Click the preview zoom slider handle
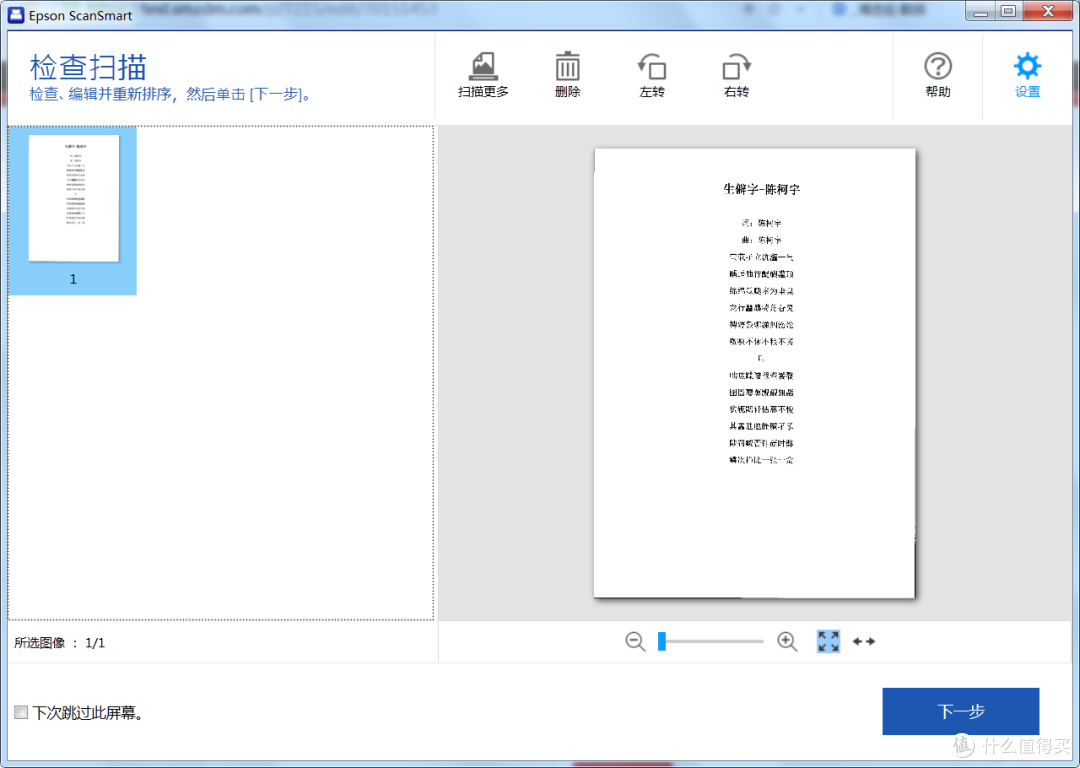The height and width of the screenshot is (768, 1080). 662,641
